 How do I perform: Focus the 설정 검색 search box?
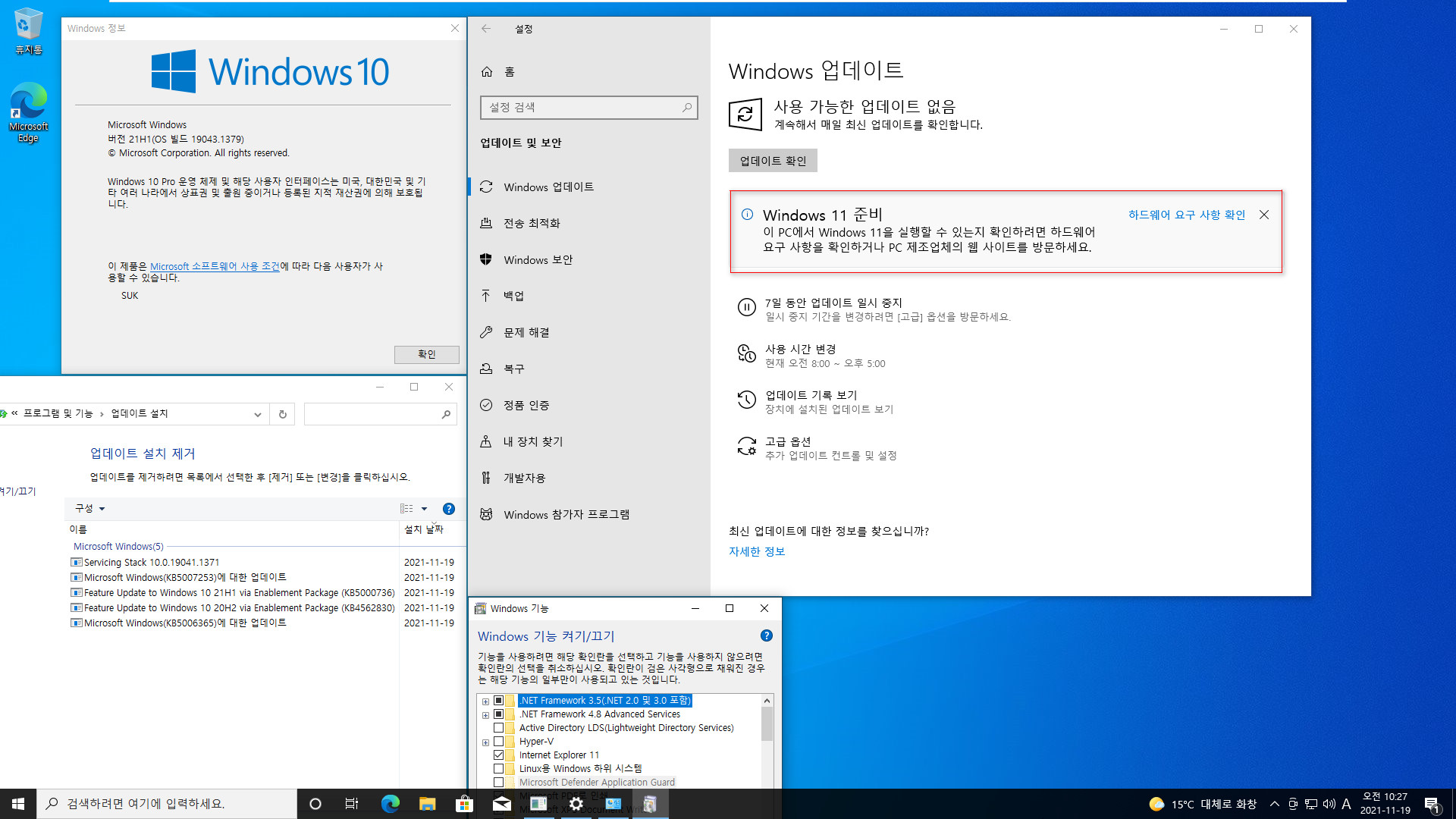588,108
